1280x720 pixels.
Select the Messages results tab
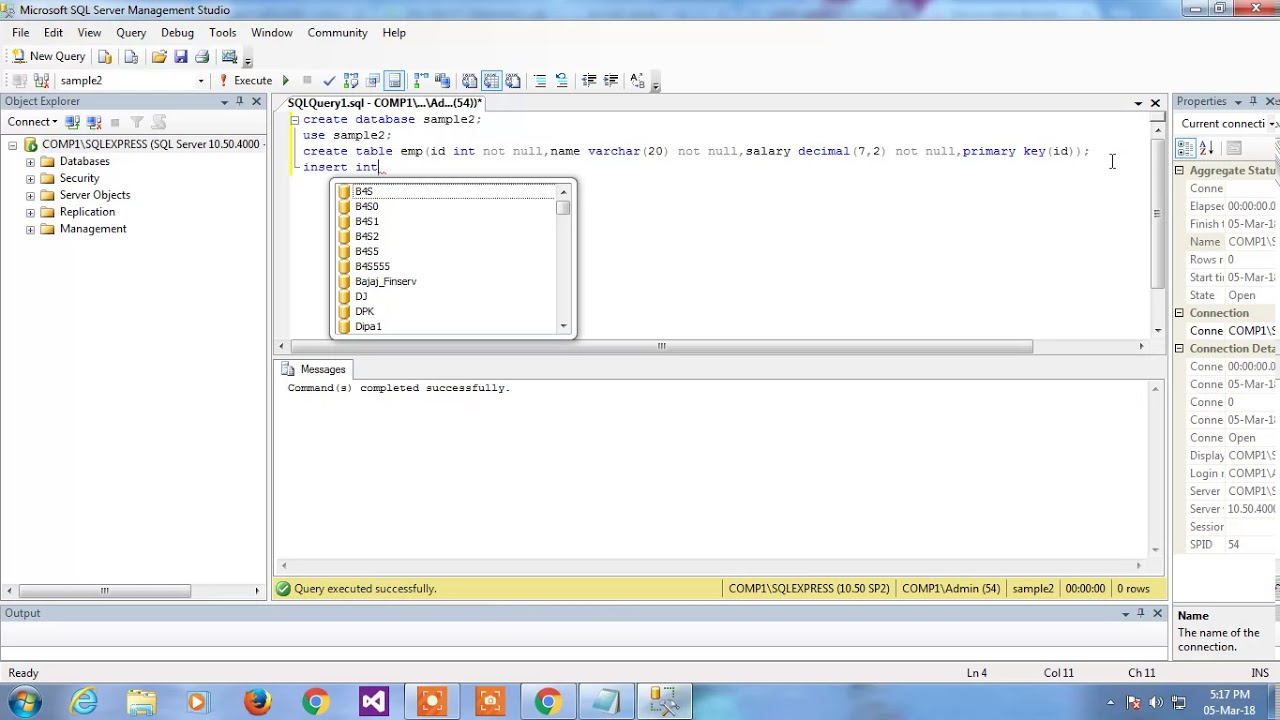(313, 369)
